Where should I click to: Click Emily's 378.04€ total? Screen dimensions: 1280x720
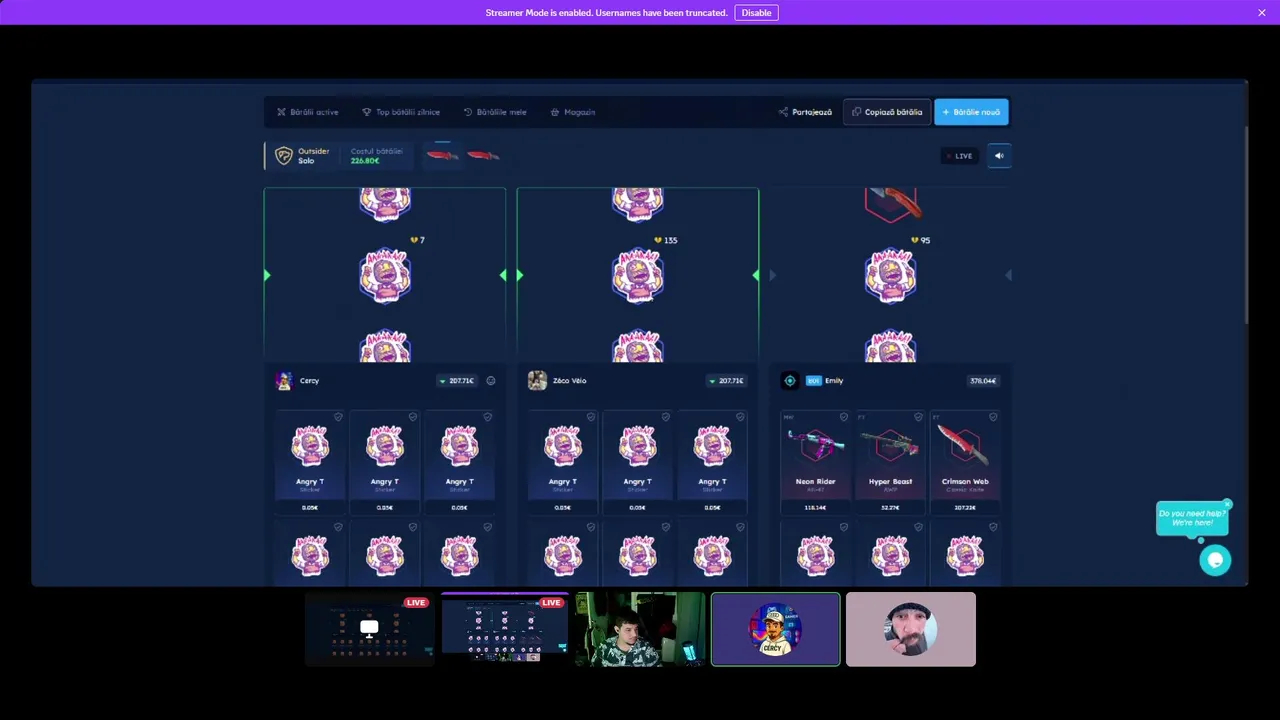tap(983, 381)
